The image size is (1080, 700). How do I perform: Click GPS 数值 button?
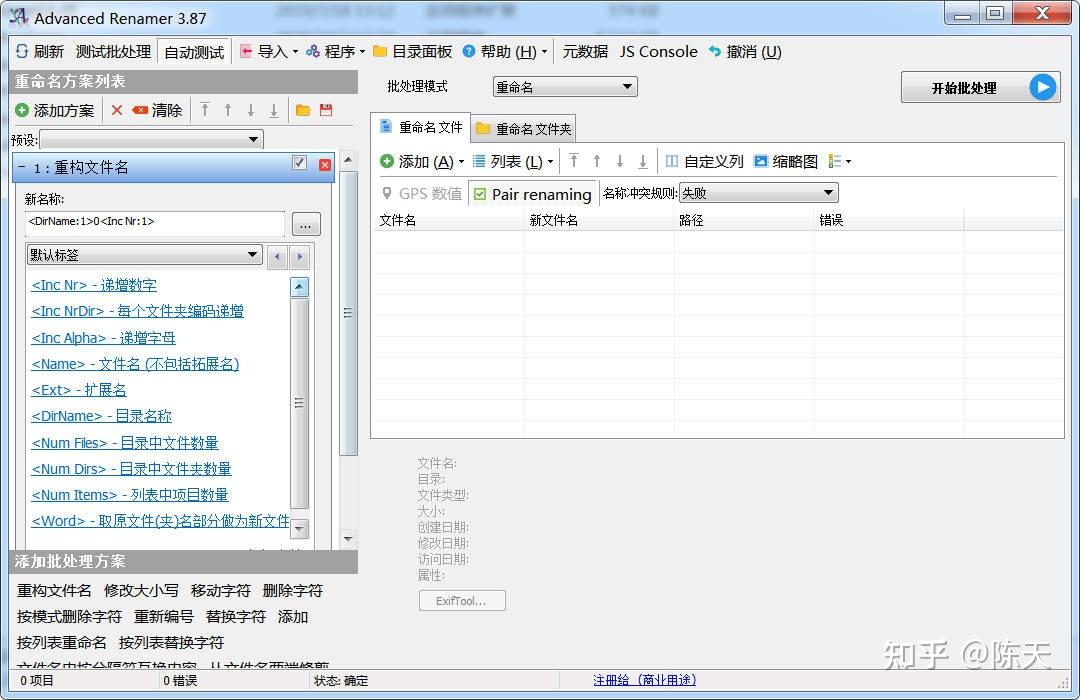[422, 194]
